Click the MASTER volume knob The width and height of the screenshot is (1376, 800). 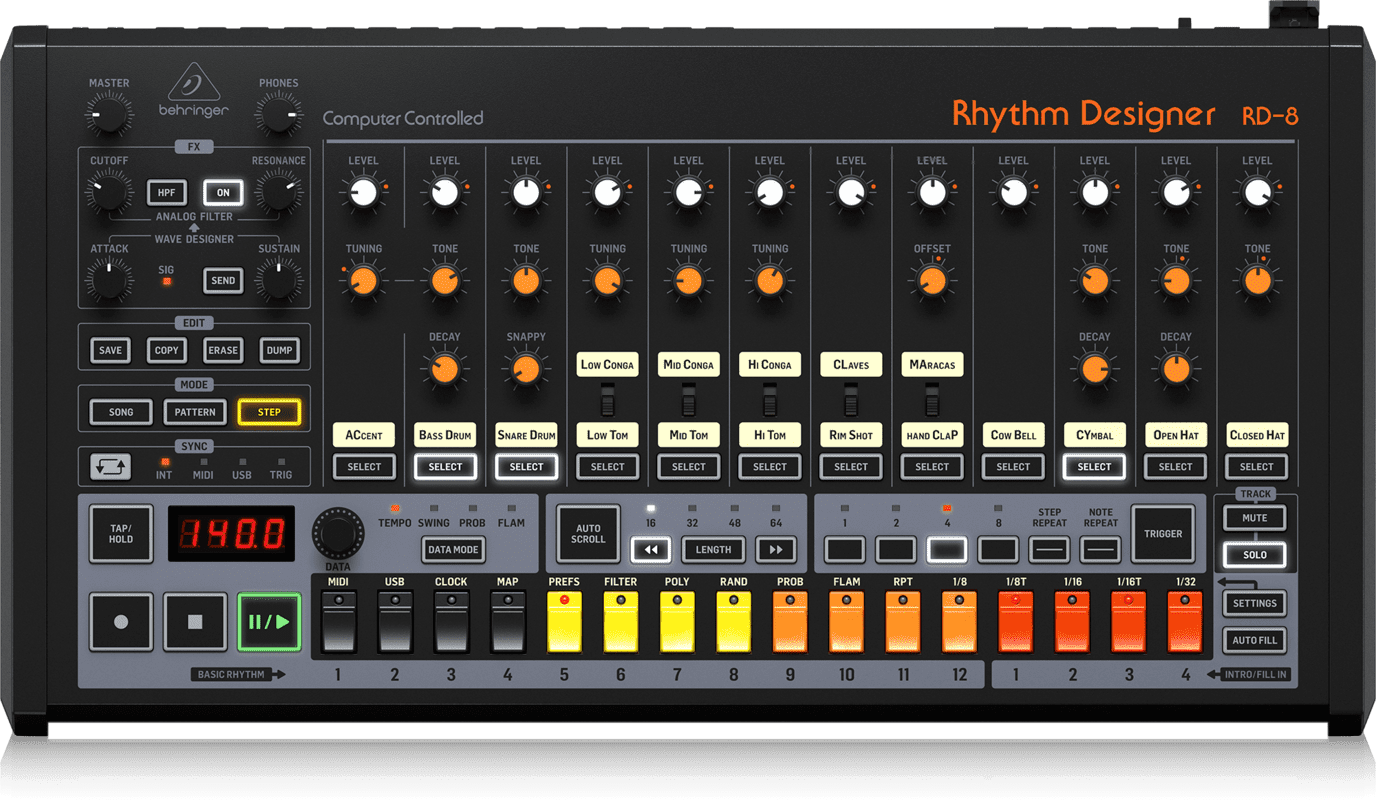[x=109, y=117]
